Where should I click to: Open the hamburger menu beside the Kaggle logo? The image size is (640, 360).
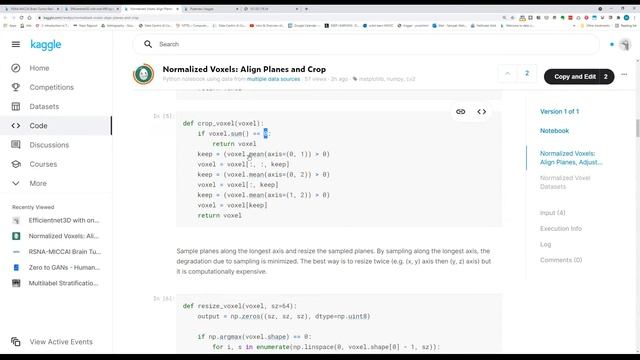click(x=16, y=44)
